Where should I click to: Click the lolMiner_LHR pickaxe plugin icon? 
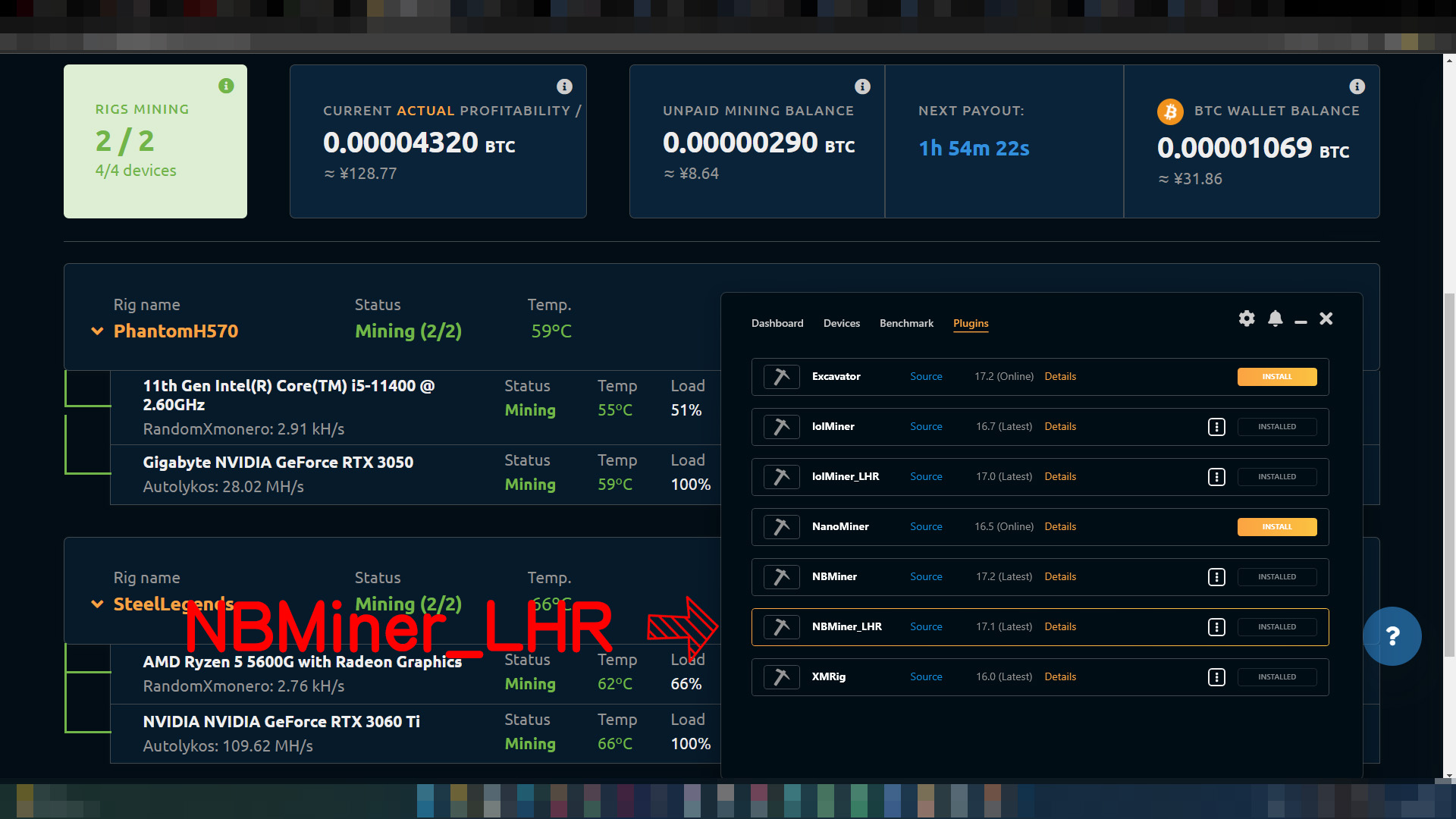pos(781,477)
